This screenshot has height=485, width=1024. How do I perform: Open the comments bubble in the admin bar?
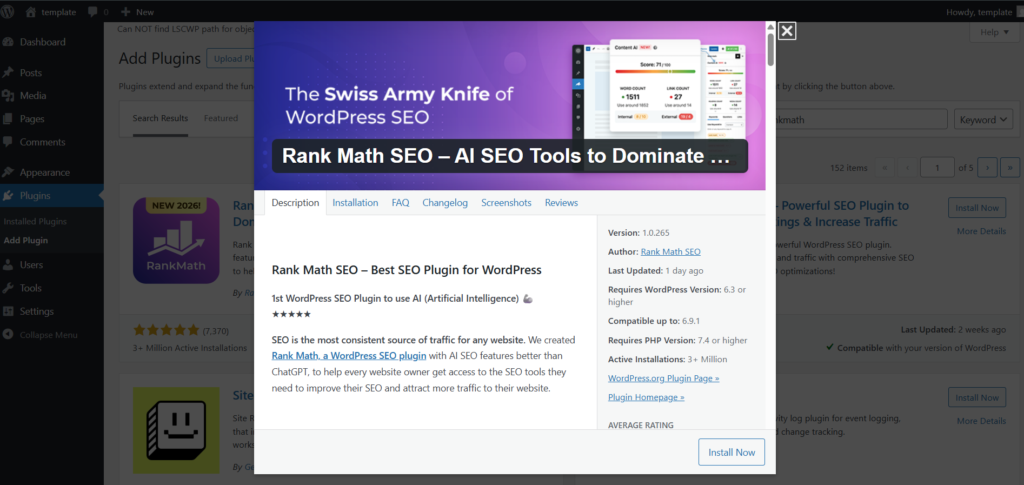(x=96, y=12)
